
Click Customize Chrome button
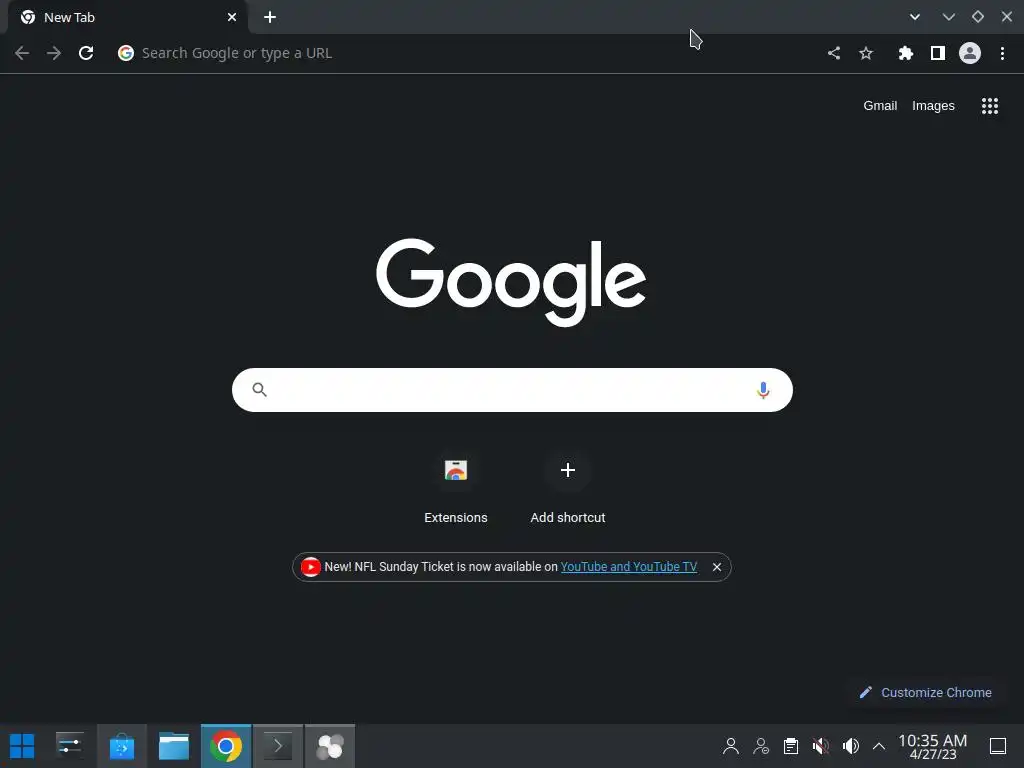coord(926,692)
